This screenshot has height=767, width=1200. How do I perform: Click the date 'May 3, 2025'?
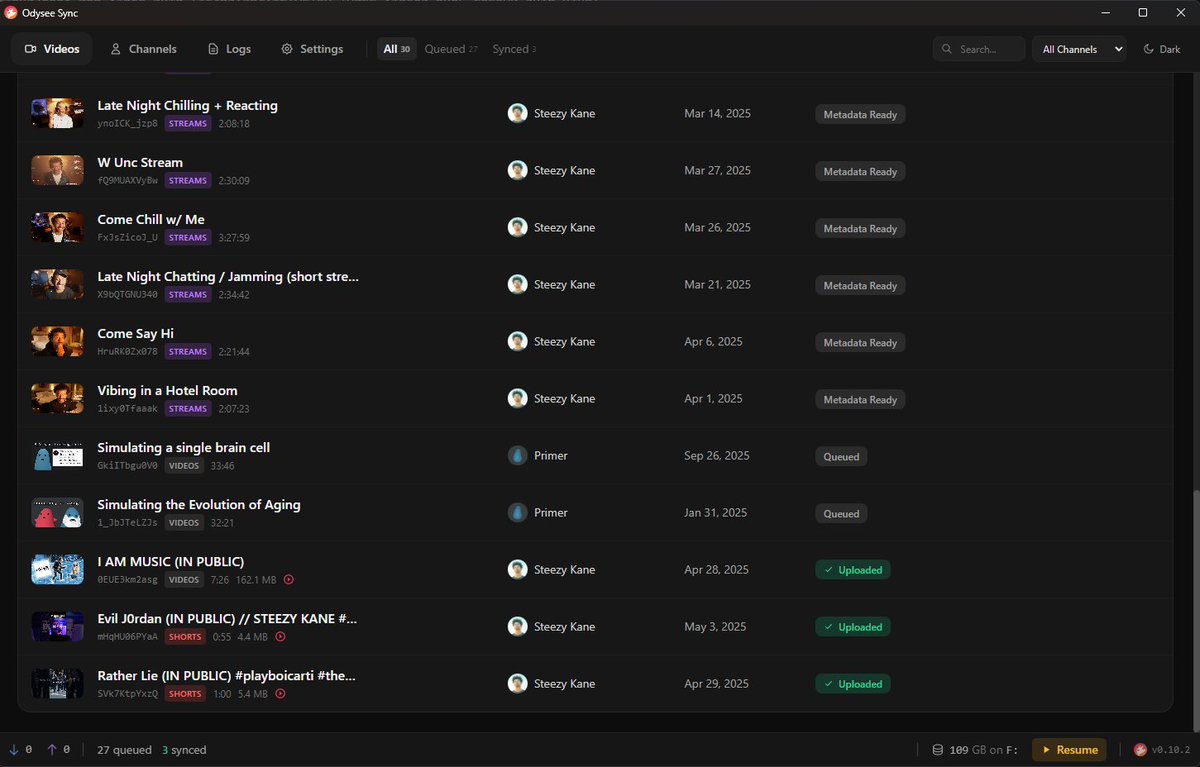[x=715, y=626]
